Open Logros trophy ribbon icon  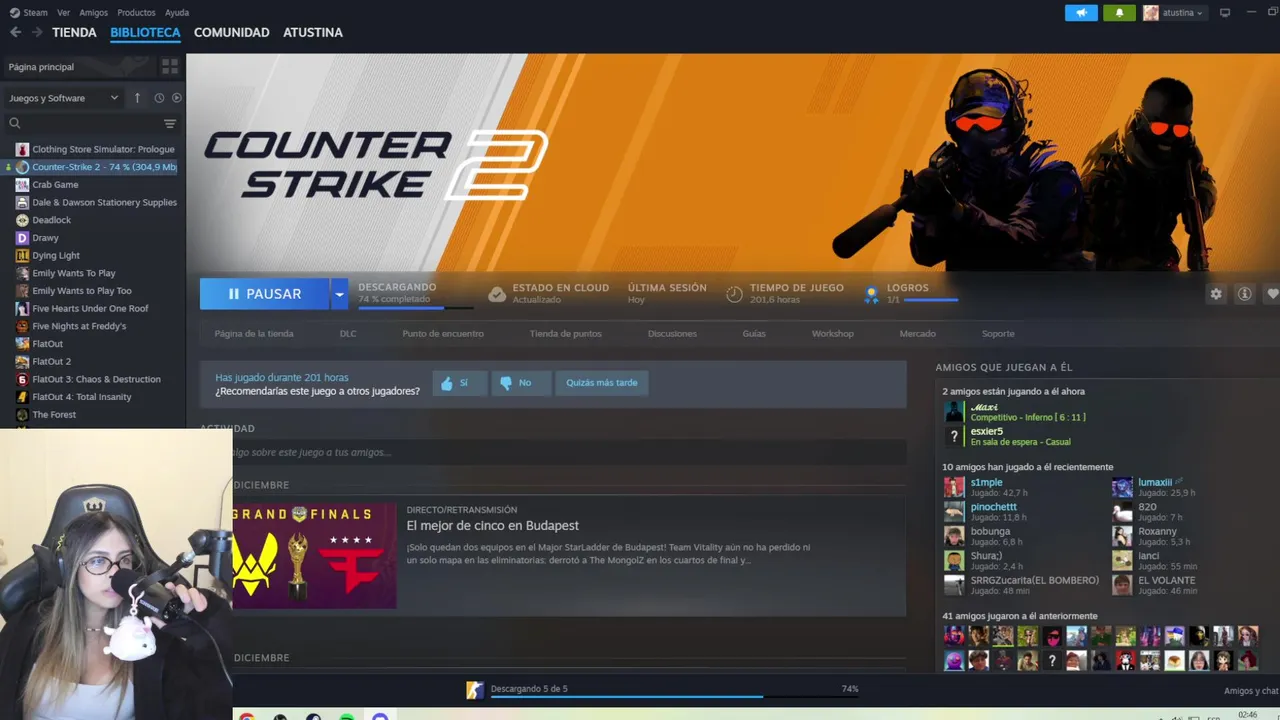pos(872,294)
